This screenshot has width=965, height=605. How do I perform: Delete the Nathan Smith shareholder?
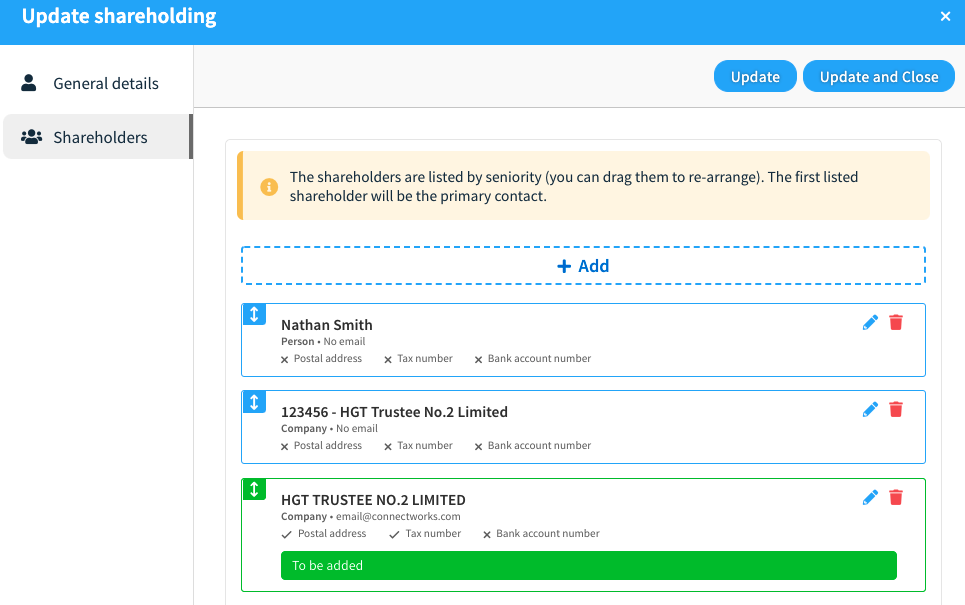point(896,323)
